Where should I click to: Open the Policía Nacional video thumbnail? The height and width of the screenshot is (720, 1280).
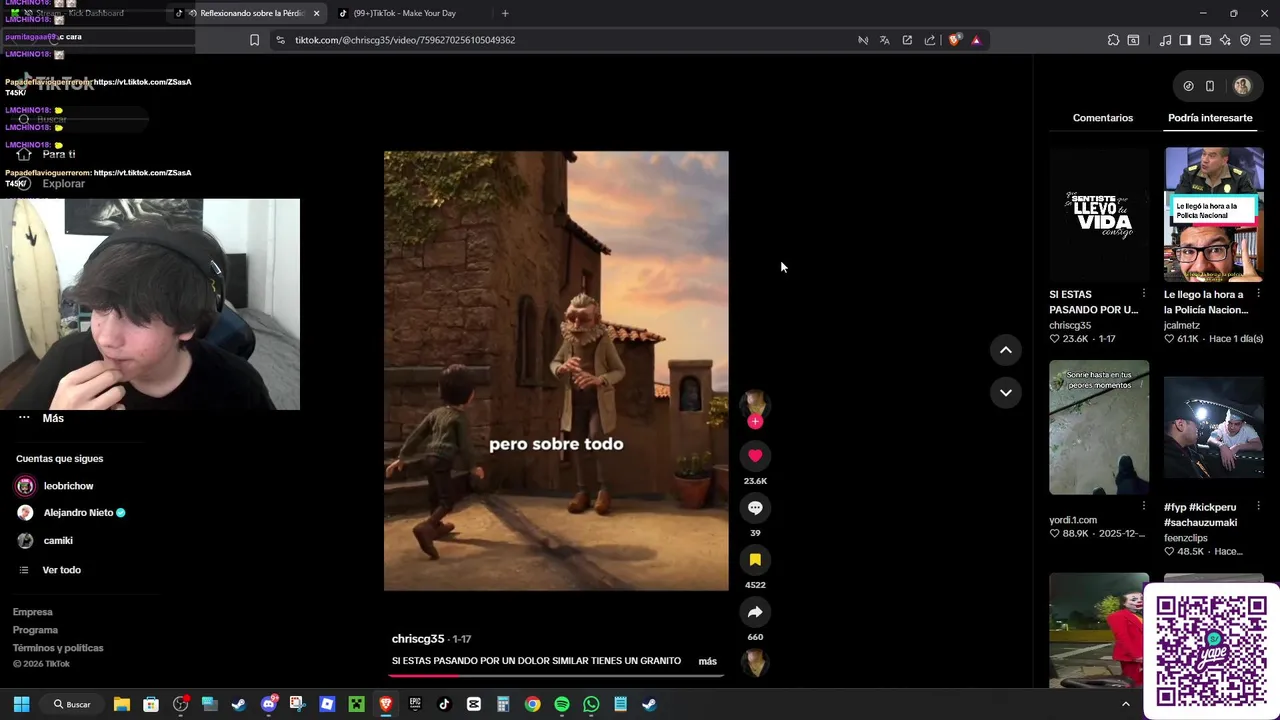point(1214,215)
